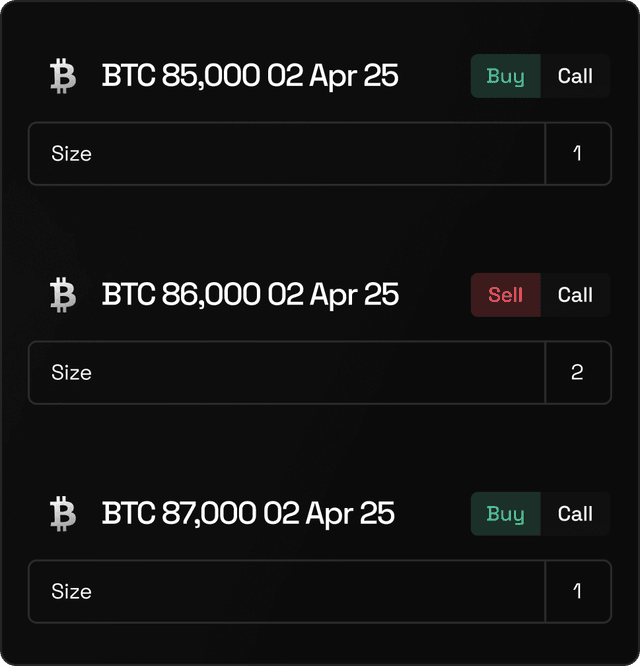Image resolution: width=640 pixels, height=666 pixels.
Task: Toggle the Sell side on BTC 86,000
Action: 506,295
